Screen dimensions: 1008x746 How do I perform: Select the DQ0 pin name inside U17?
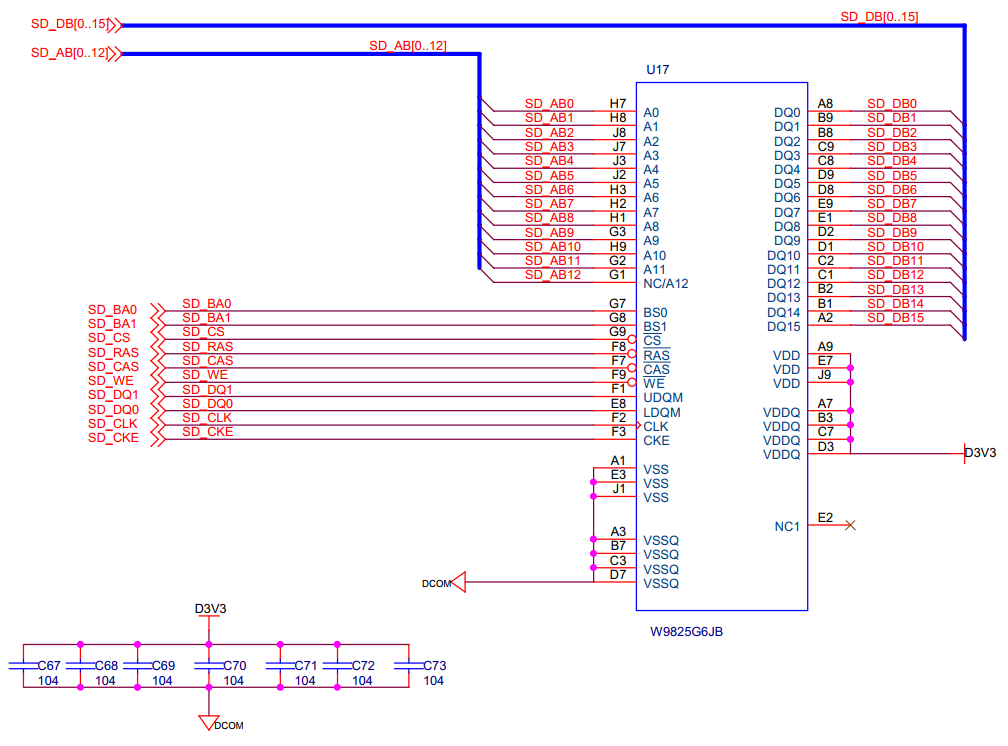click(x=787, y=113)
